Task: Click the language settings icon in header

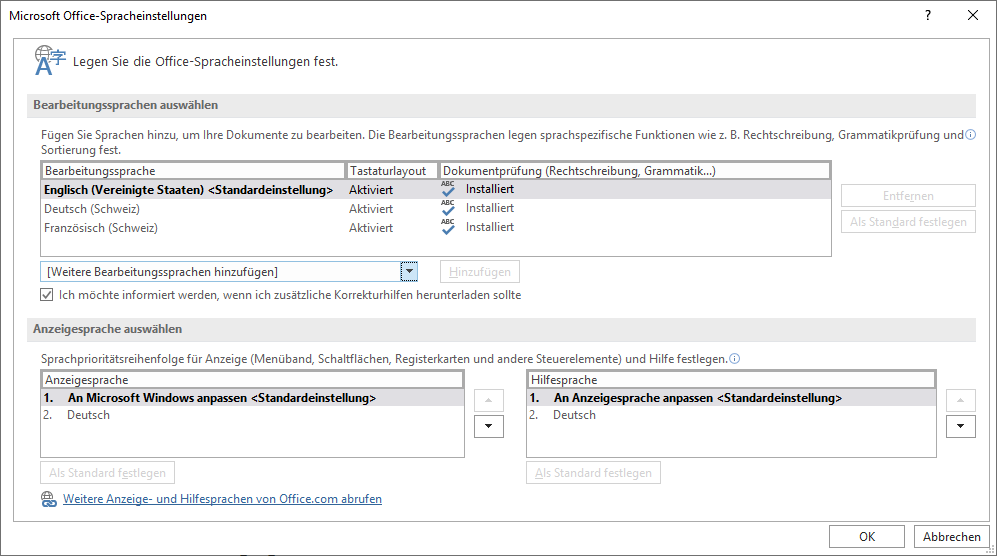Action: tap(50, 61)
